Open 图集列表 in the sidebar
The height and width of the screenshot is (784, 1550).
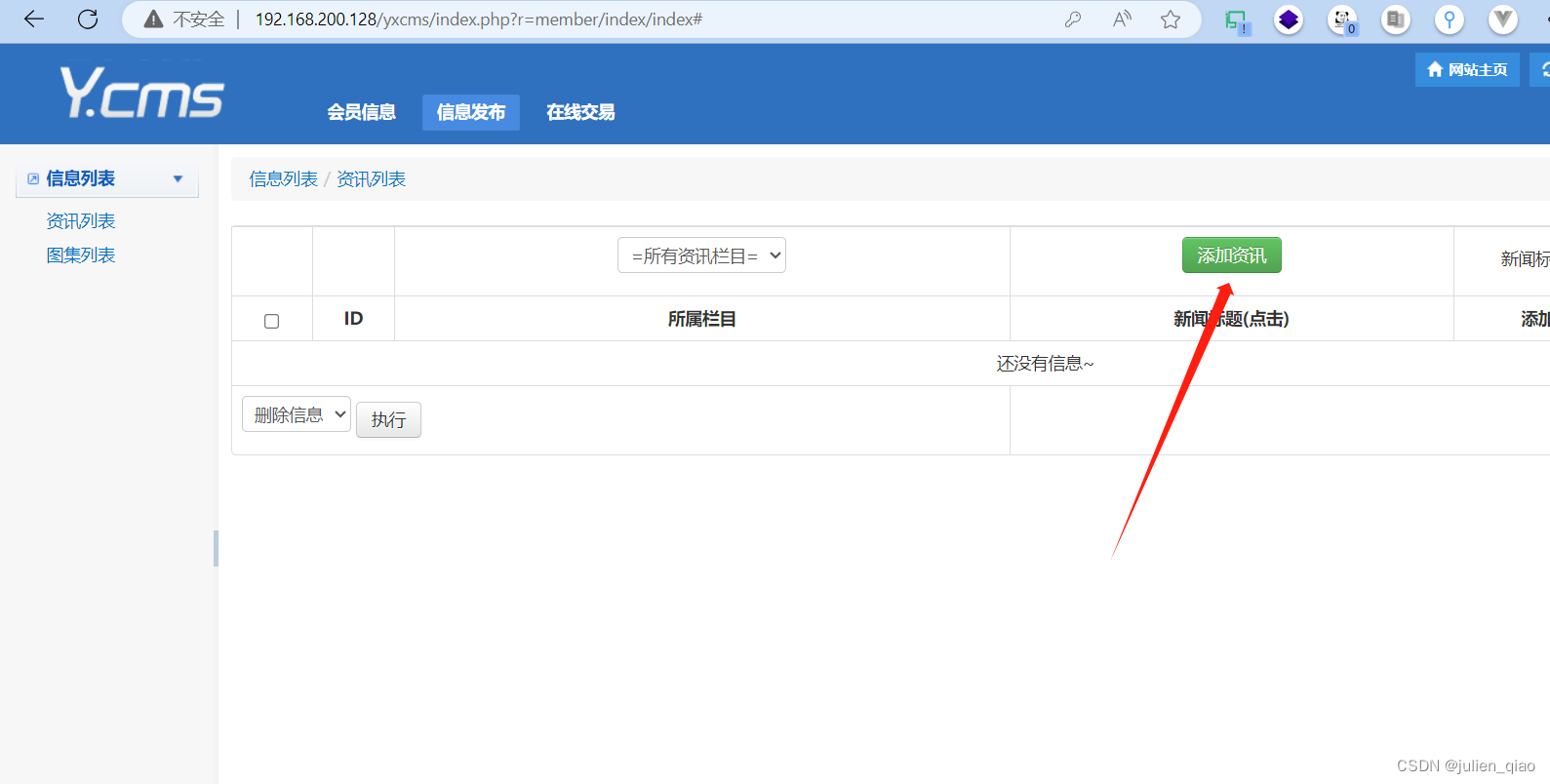(x=81, y=255)
